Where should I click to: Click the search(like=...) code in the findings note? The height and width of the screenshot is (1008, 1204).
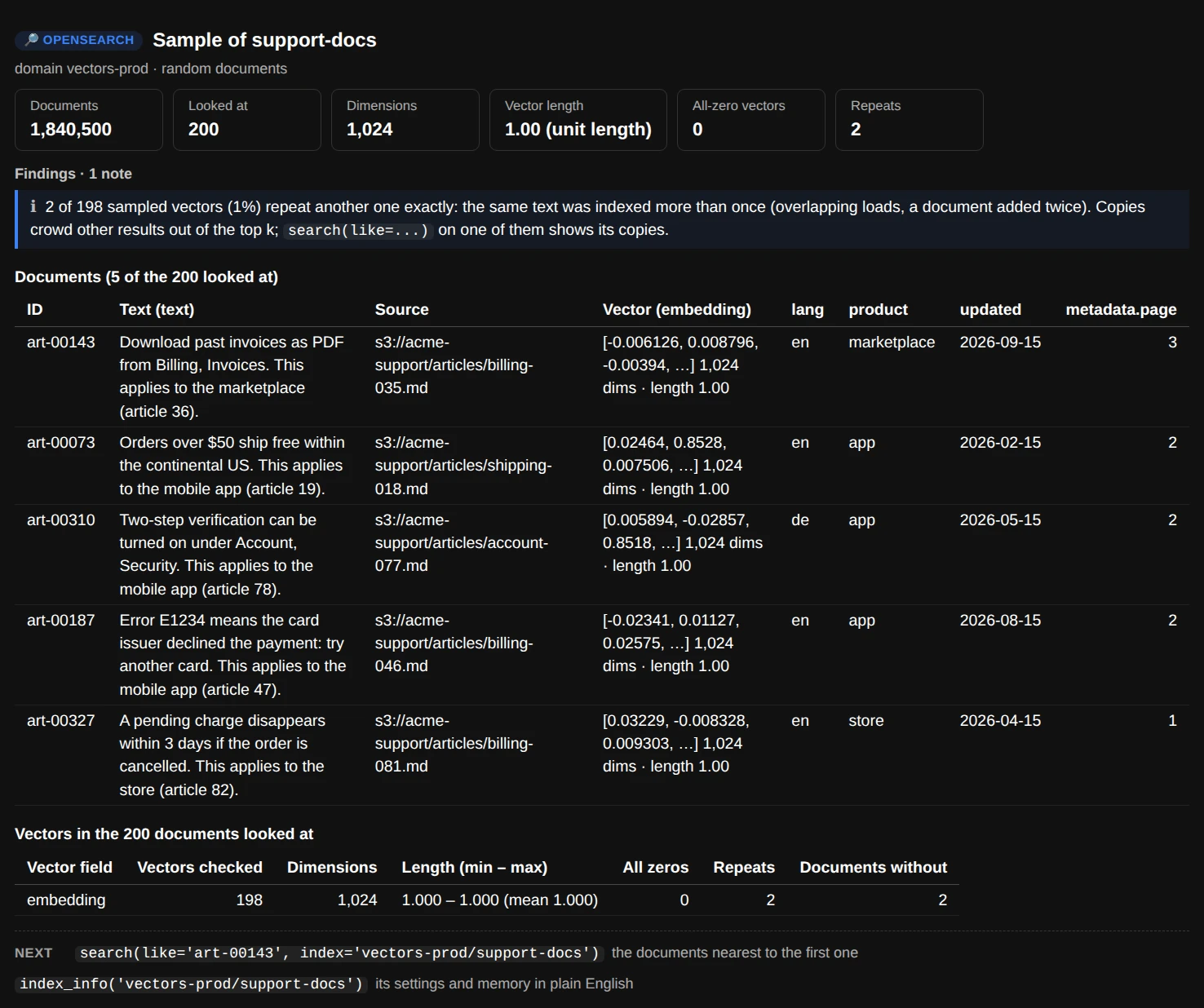(358, 230)
